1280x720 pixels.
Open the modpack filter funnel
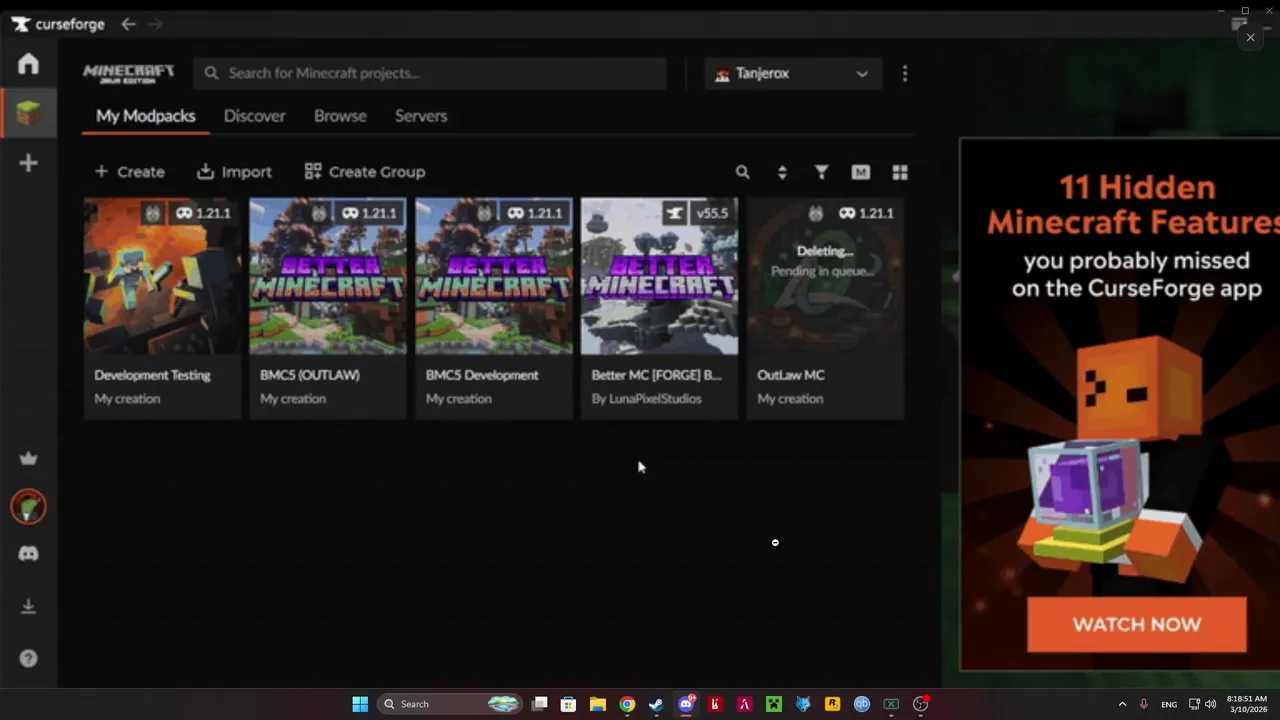tap(821, 172)
